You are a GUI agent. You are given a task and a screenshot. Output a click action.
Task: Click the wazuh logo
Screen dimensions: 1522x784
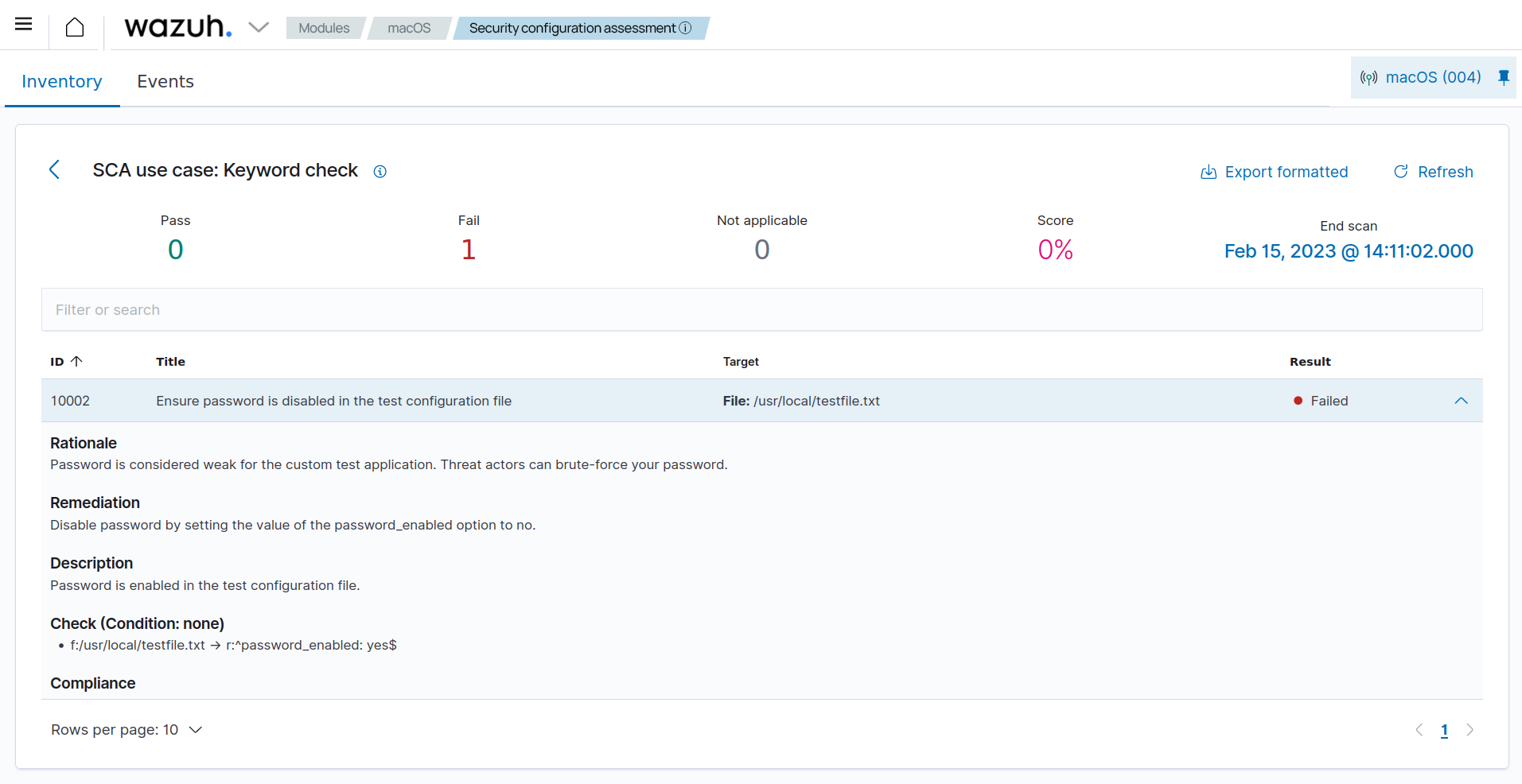[178, 27]
